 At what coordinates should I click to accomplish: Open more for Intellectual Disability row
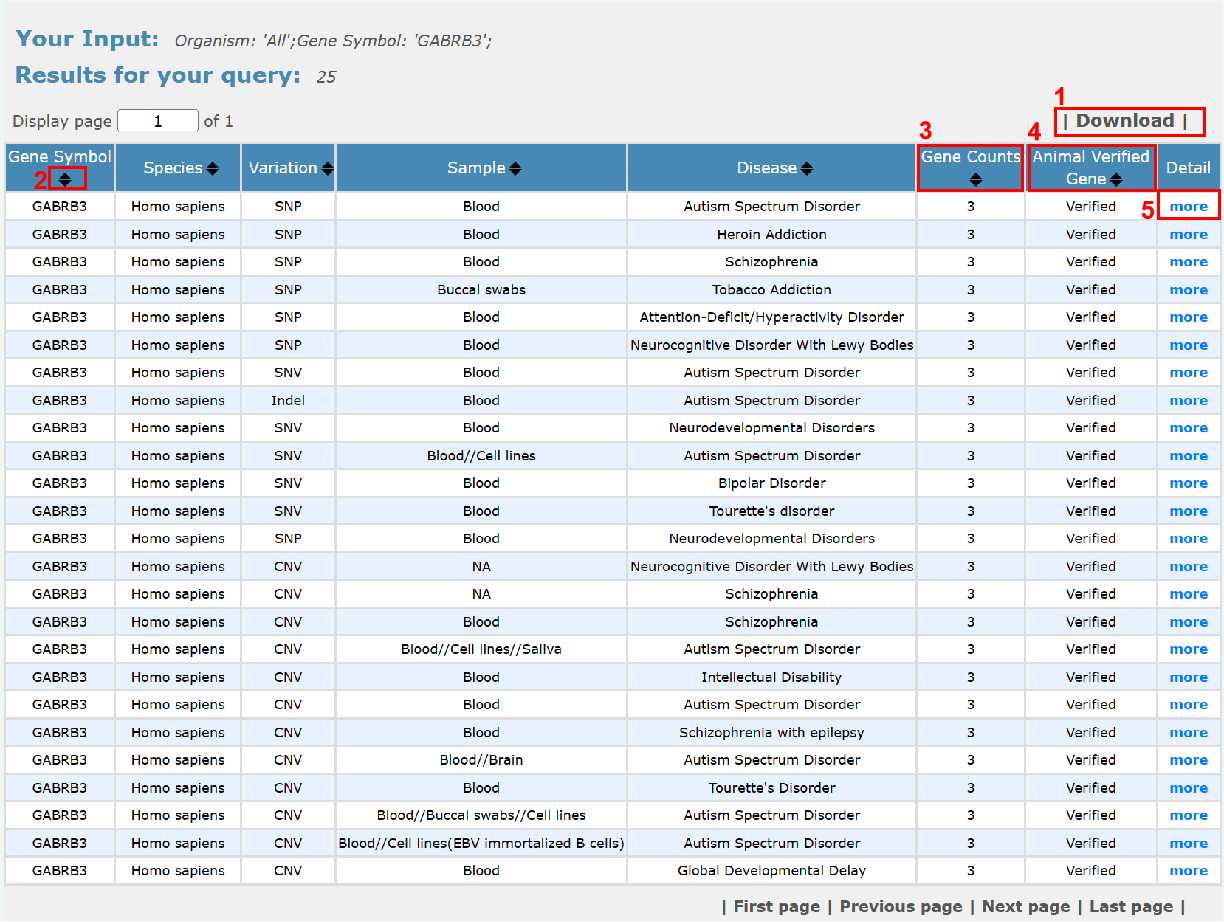click(x=1189, y=678)
